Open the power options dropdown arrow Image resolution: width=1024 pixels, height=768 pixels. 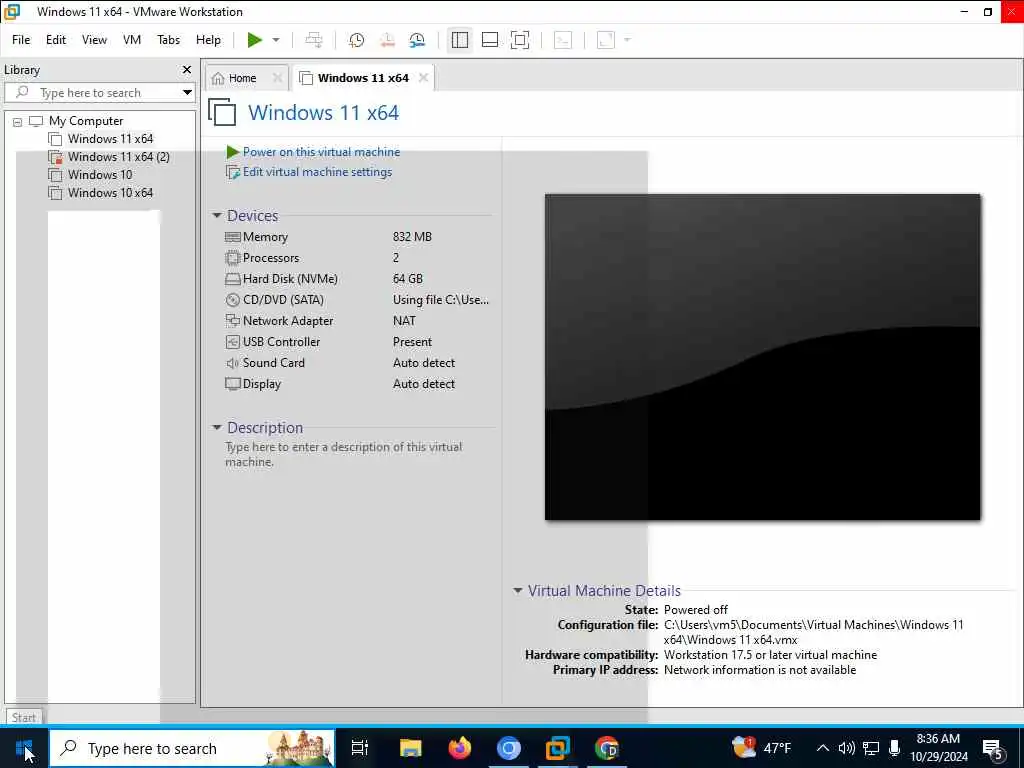276,40
